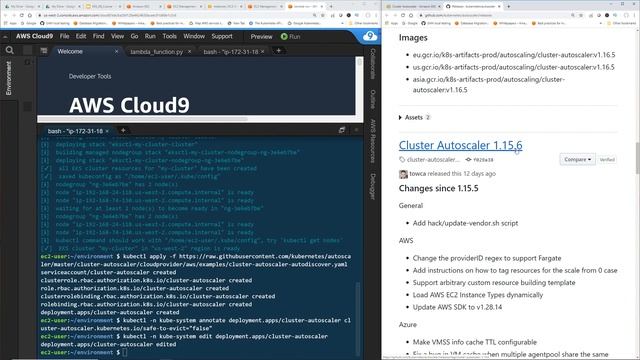Close the lower bash terminal tab
Viewport: 640px width, 360px height.
tap(107, 131)
